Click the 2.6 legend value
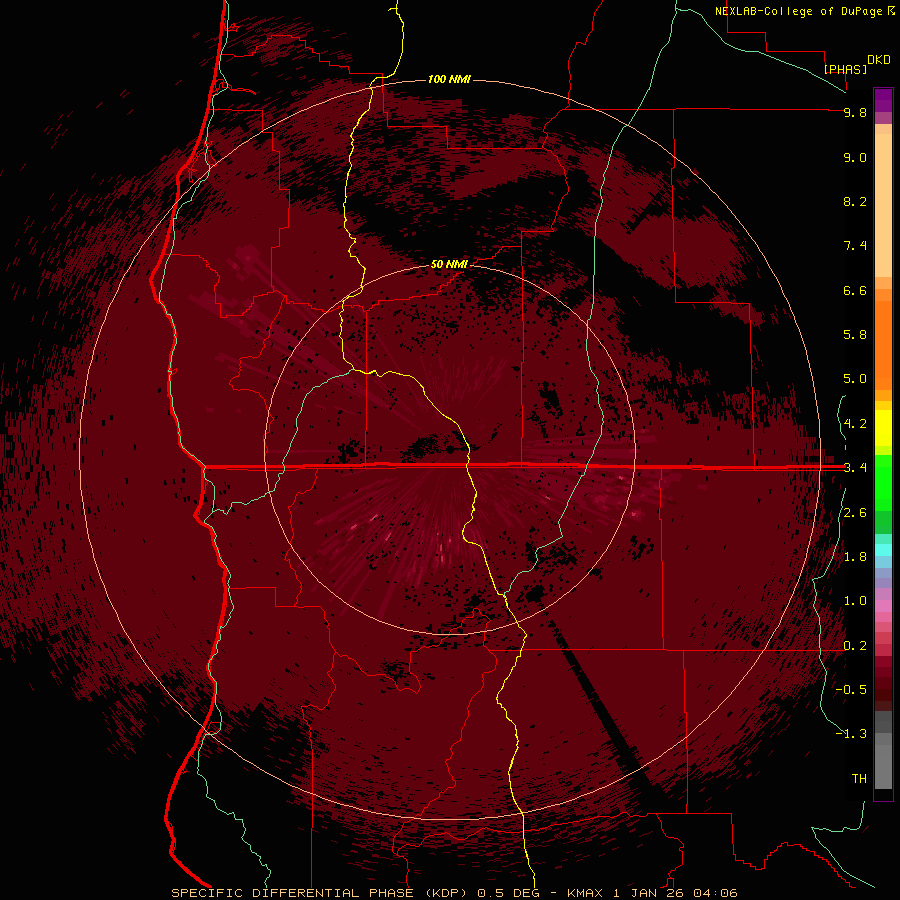This screenshot has height=900, width=900. point(855,513)
